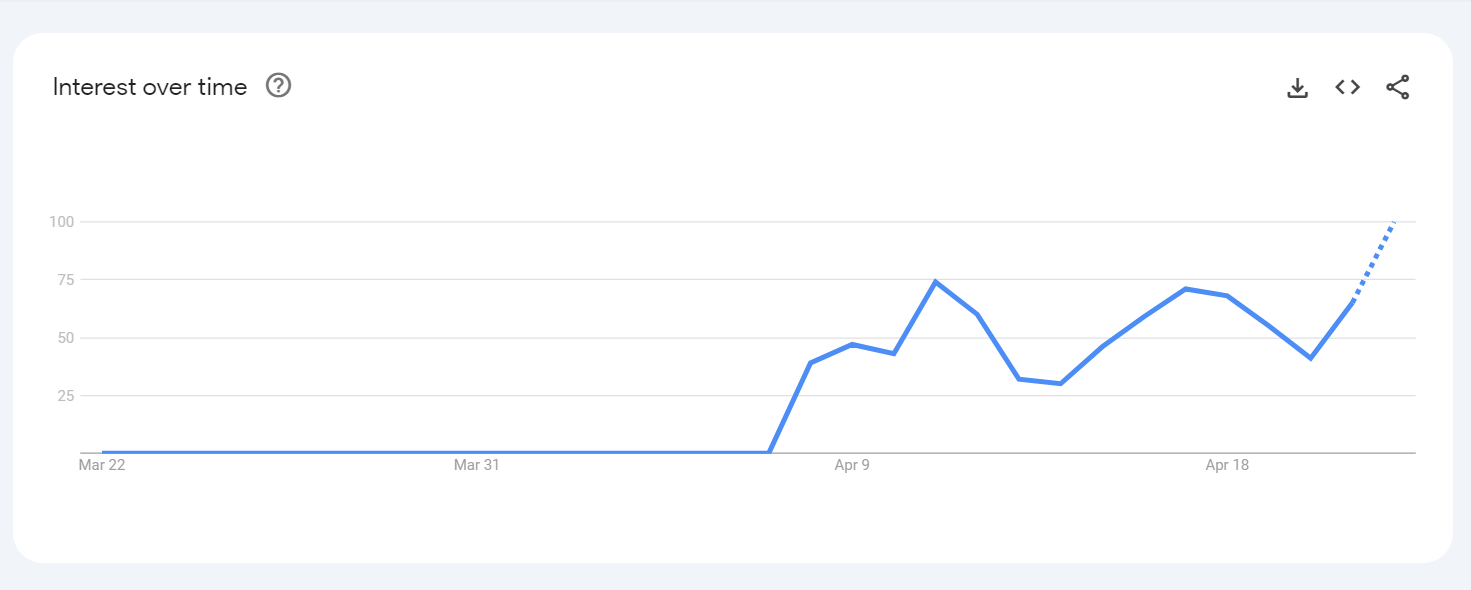Click the 75 y-axis value label
1471x590 pixels.
tap(67, 280)
